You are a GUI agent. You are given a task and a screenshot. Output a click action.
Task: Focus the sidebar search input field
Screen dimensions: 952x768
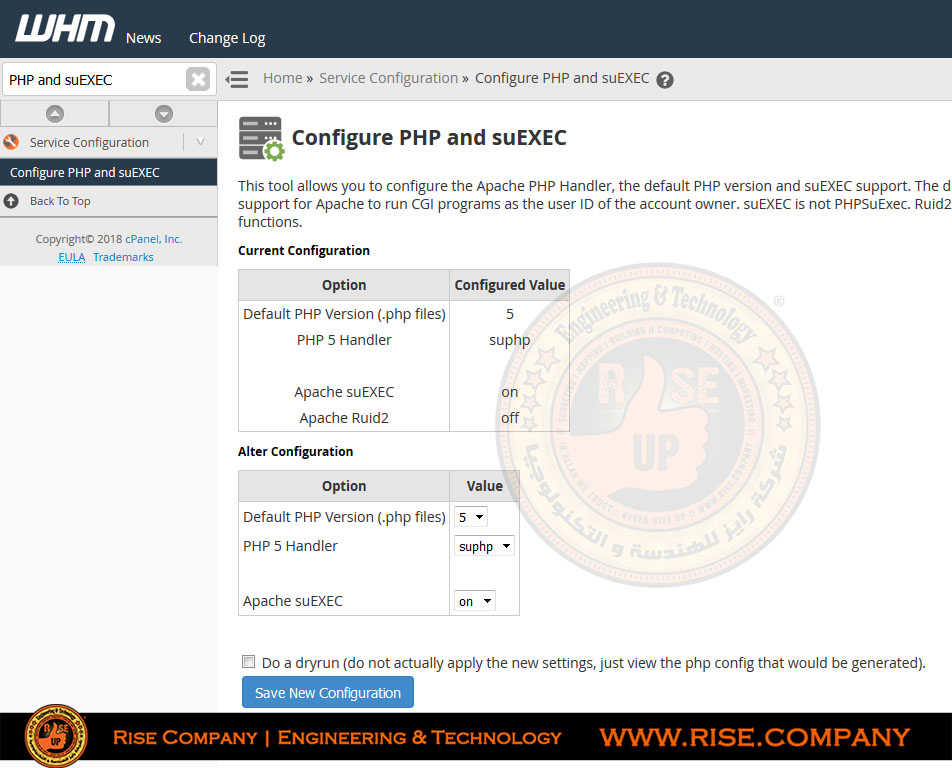pyautogui.click(x=95, y=80)
